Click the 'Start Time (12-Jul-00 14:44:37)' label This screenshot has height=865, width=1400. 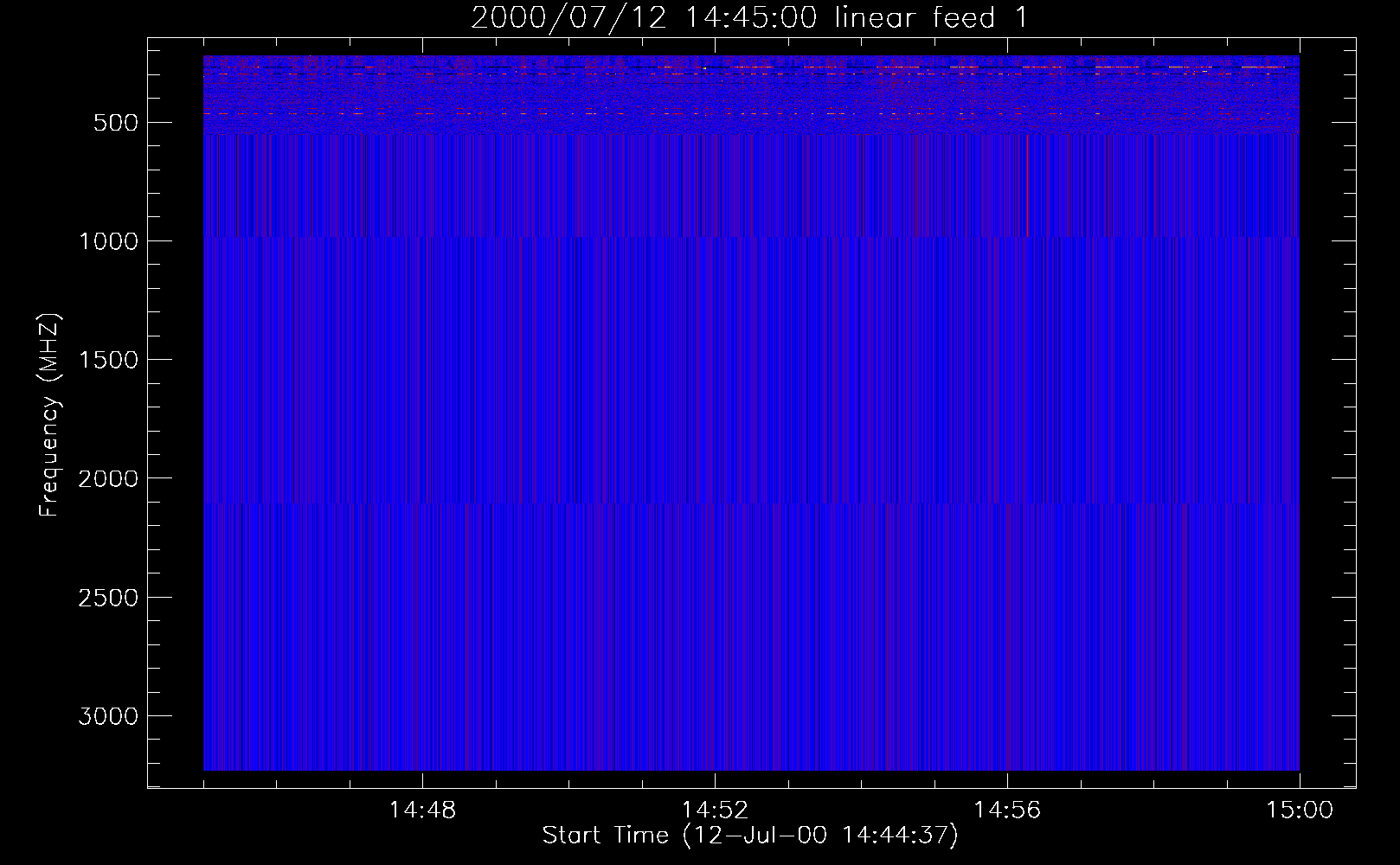pyautogui.click(x=750, y=836)
